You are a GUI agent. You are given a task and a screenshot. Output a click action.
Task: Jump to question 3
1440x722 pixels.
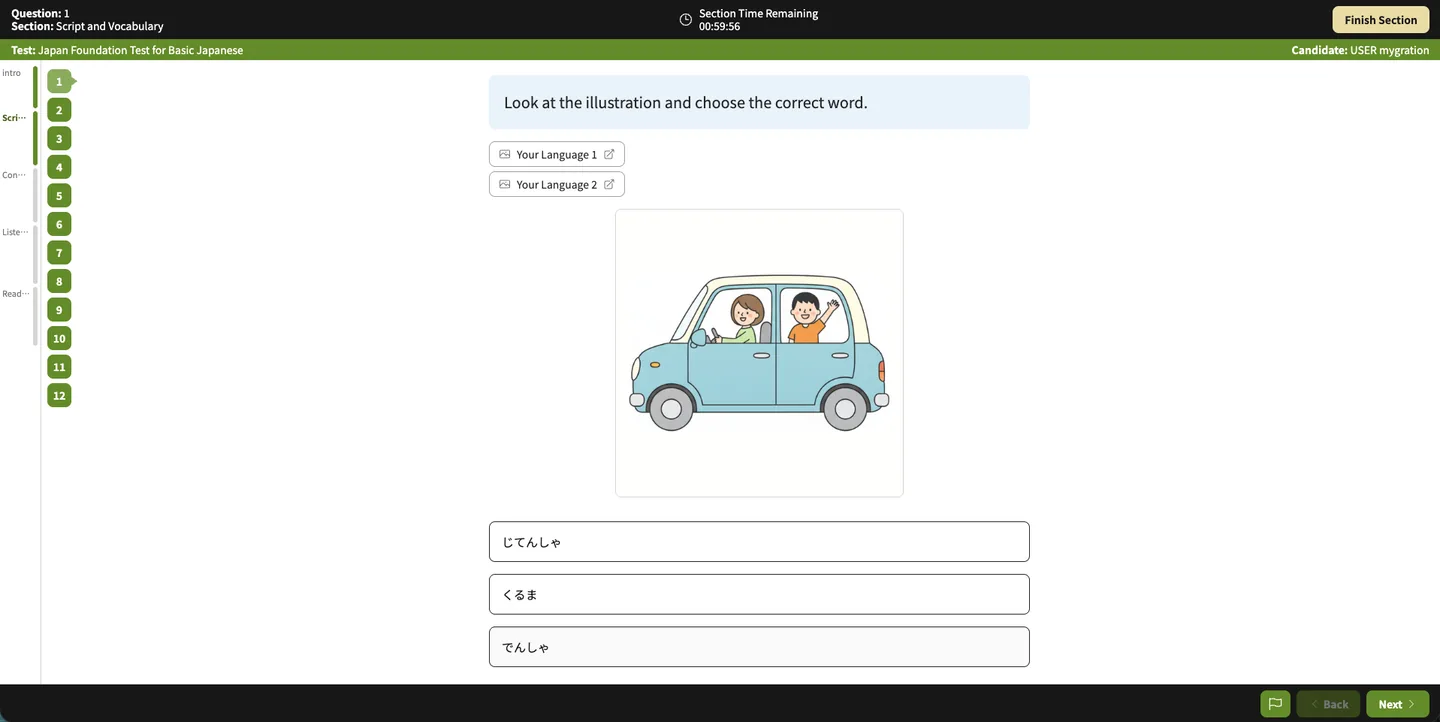pos(59,139)
